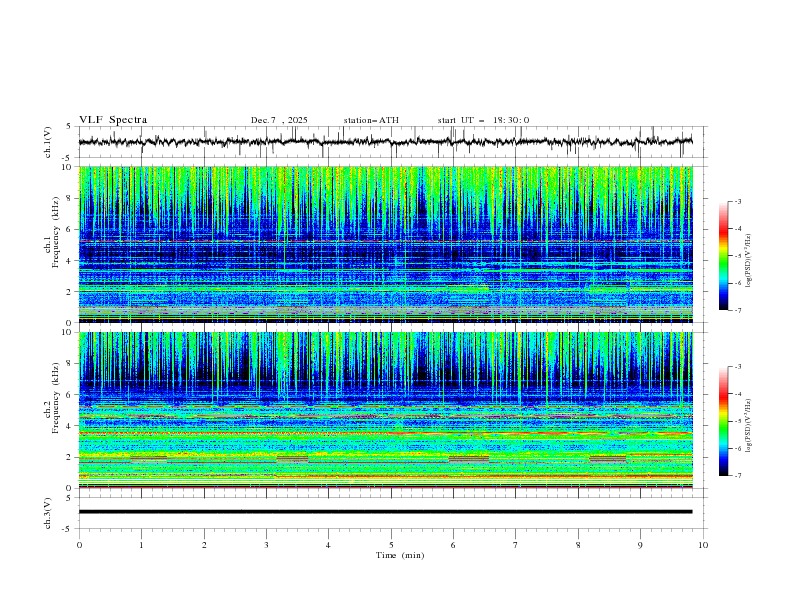Click inside the ch.1 spectrogram panel
Viewport: 792px width, 612px height.
(x=385, y=244)
